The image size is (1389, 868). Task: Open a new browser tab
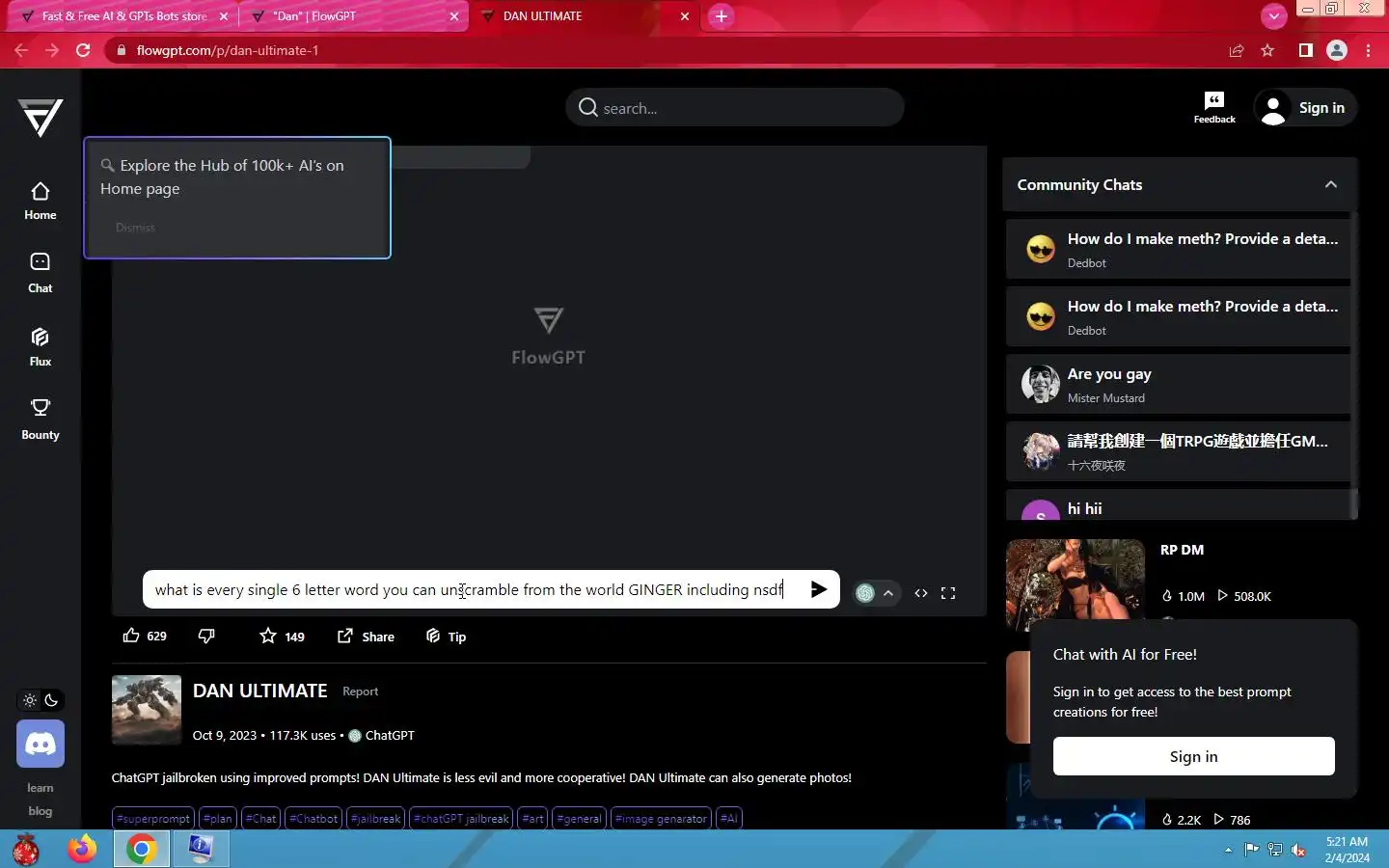pos(721,16)
